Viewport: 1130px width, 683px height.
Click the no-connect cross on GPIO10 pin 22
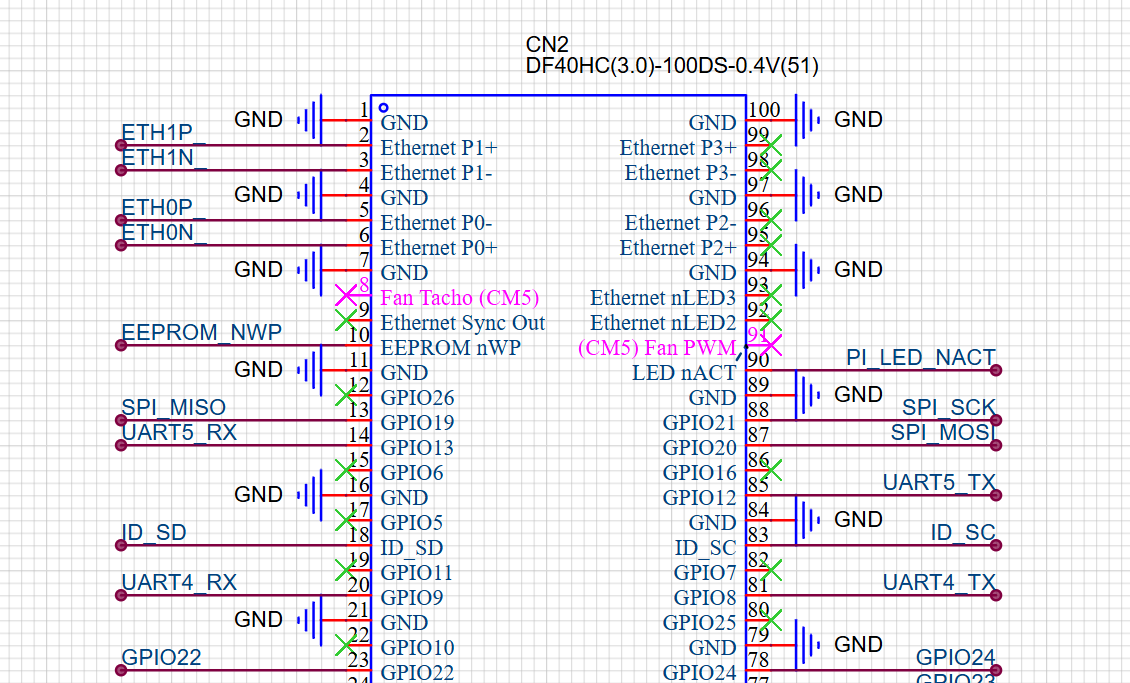pos(346,645)
